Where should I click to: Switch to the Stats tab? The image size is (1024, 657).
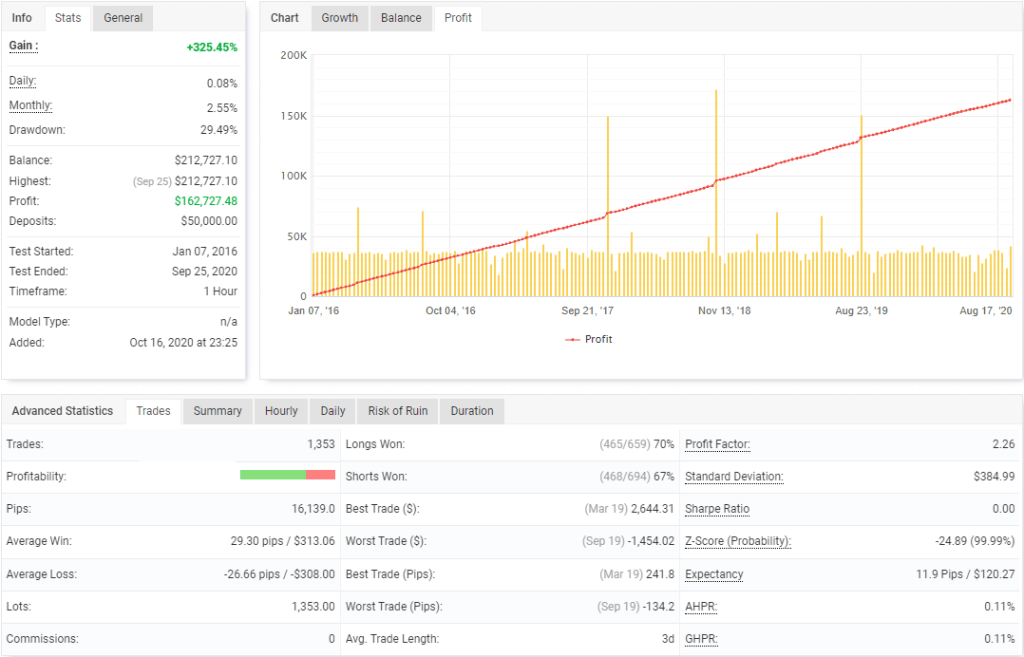[x=68, y=18]
